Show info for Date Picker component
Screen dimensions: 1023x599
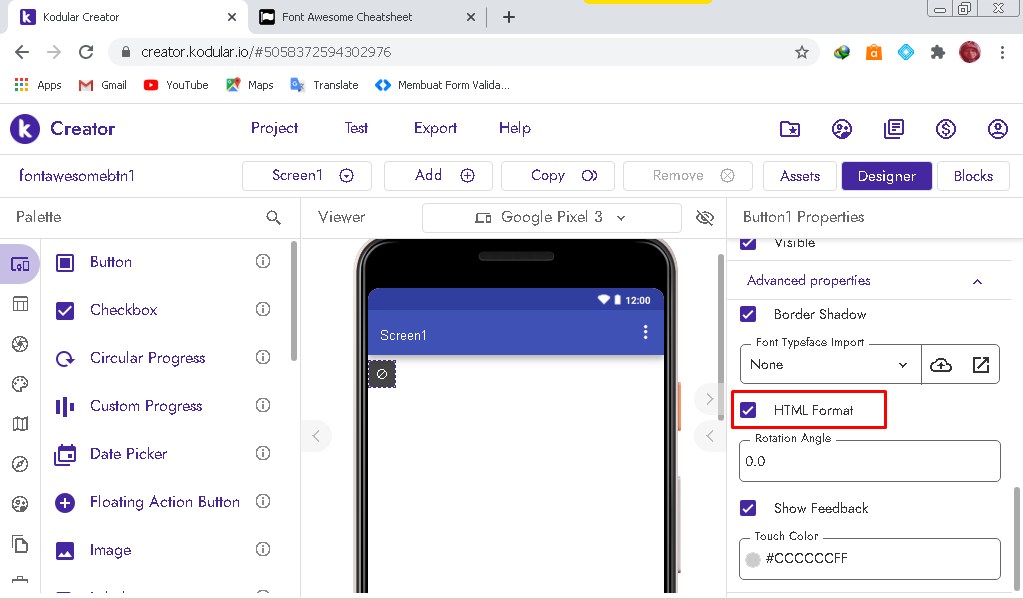(x=263, y=453)
